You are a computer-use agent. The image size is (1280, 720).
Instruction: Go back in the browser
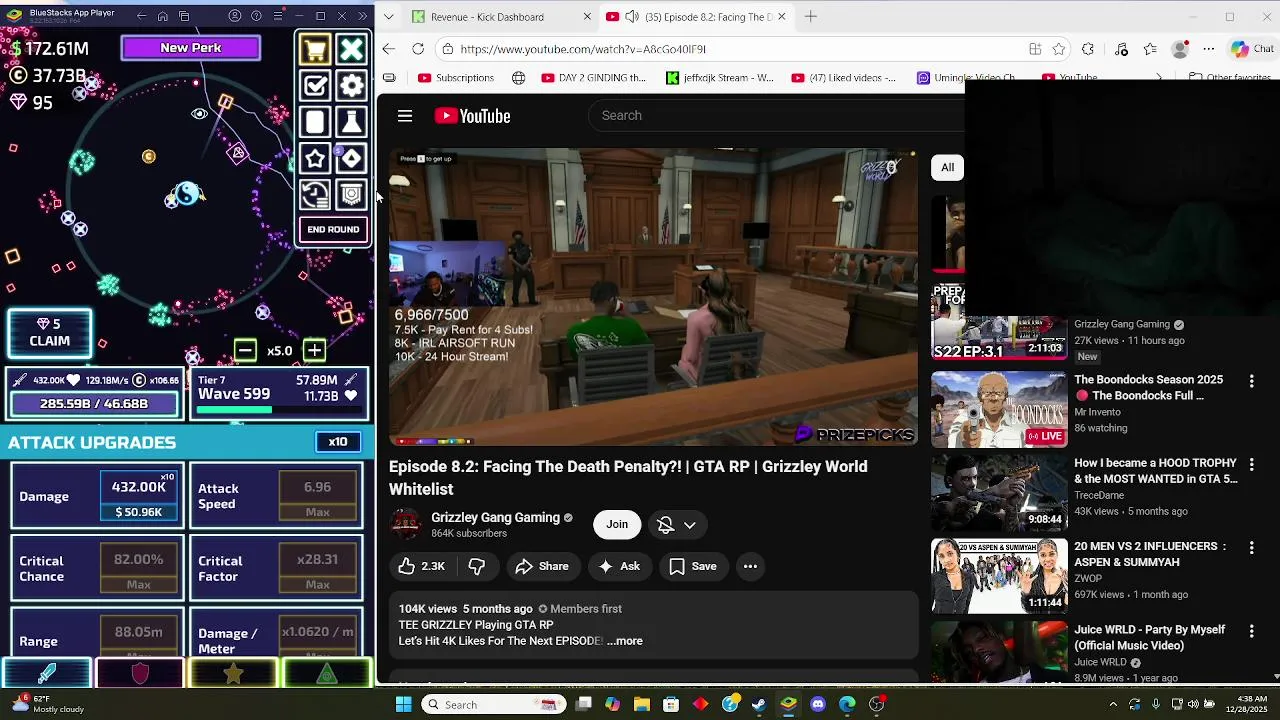click(x=389, y=49)
